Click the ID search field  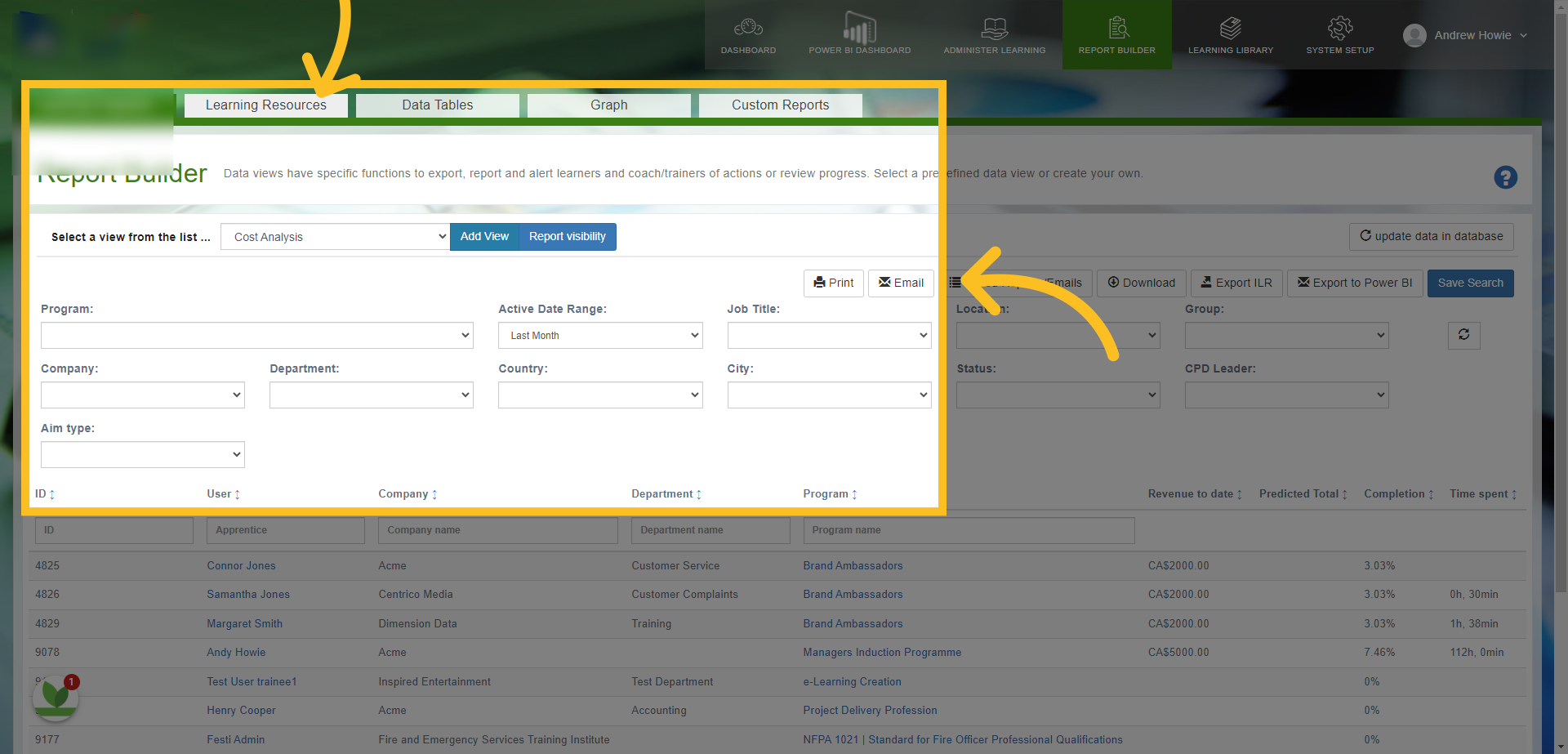[x=114, y=530]
